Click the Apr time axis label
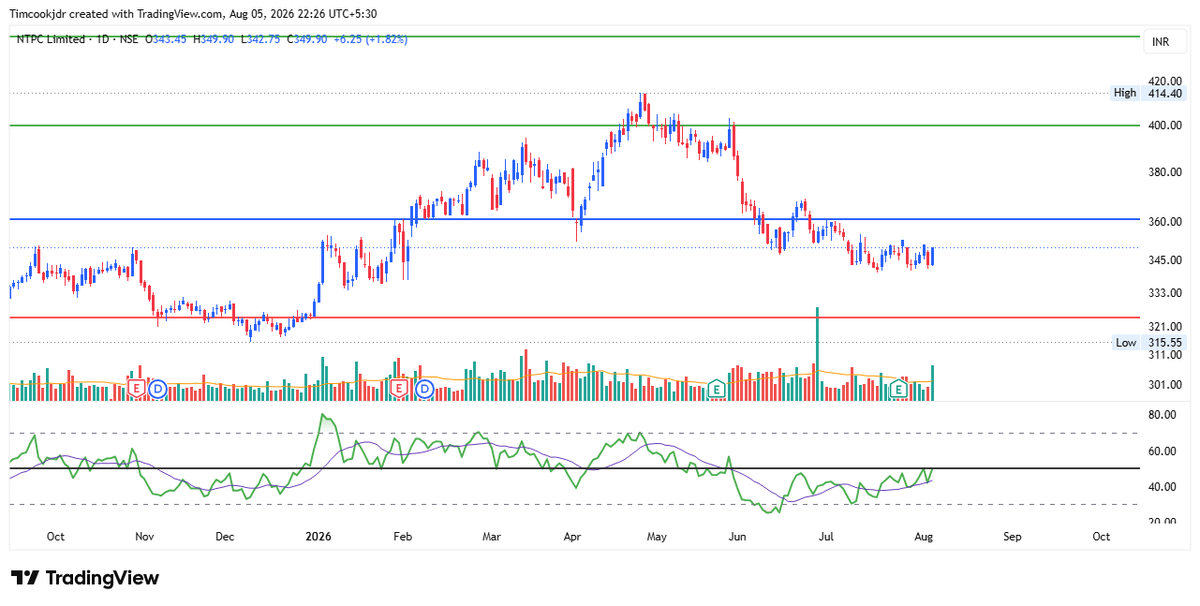Viewport: 1200px width, 606px height. [571, 537]
